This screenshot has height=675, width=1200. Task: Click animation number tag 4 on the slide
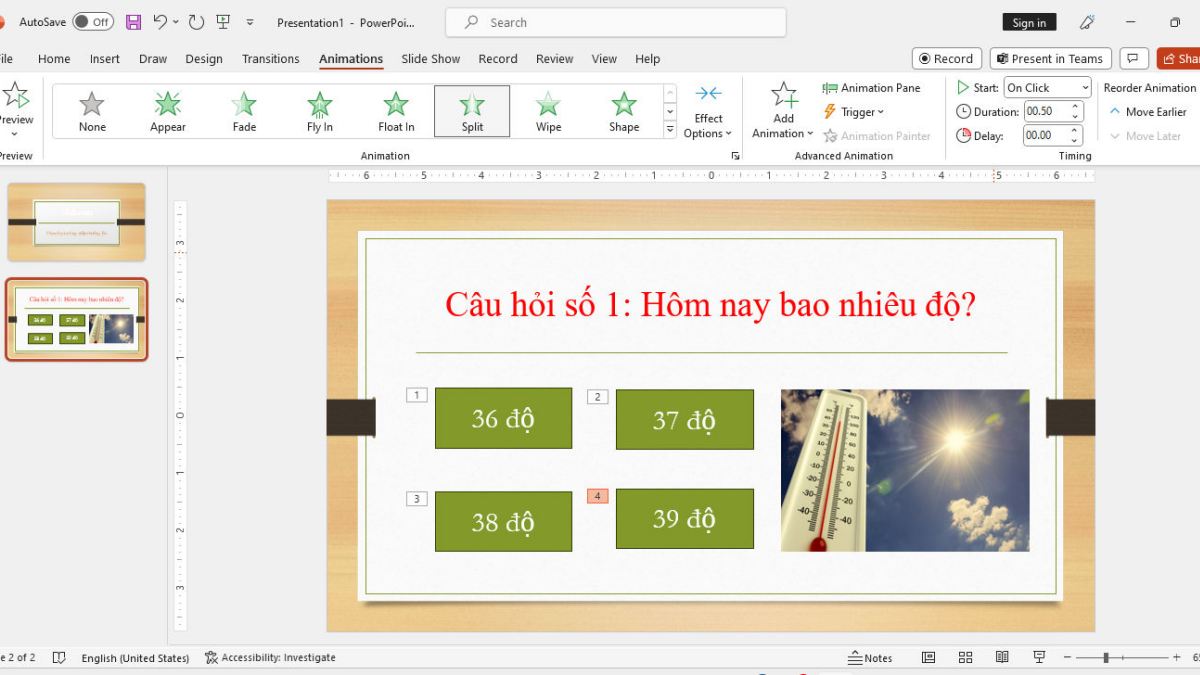coord(597,495)
